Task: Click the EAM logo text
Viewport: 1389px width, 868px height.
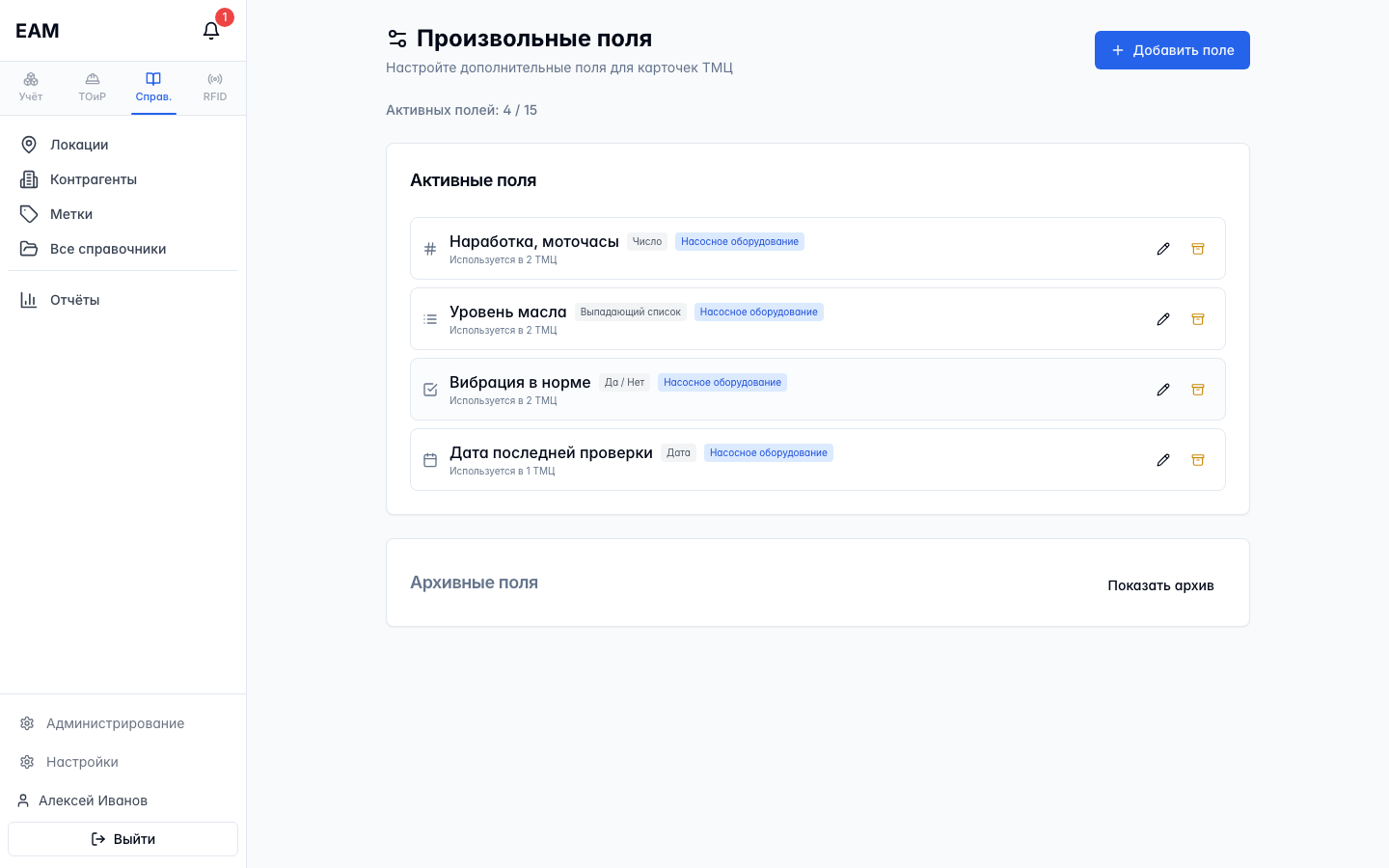Action: point(38,31)
